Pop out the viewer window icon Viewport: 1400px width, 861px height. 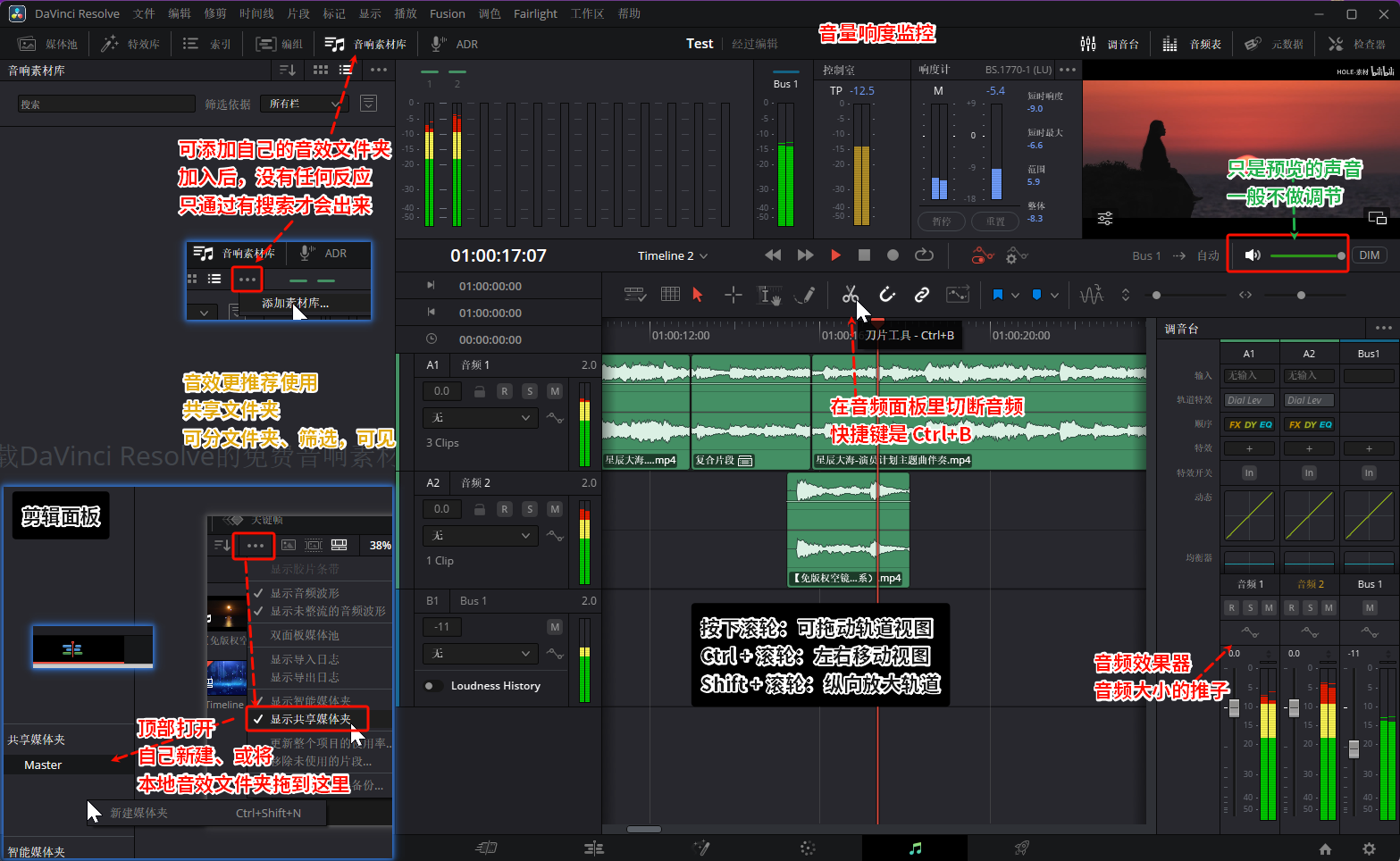[x=1377, y=218]
